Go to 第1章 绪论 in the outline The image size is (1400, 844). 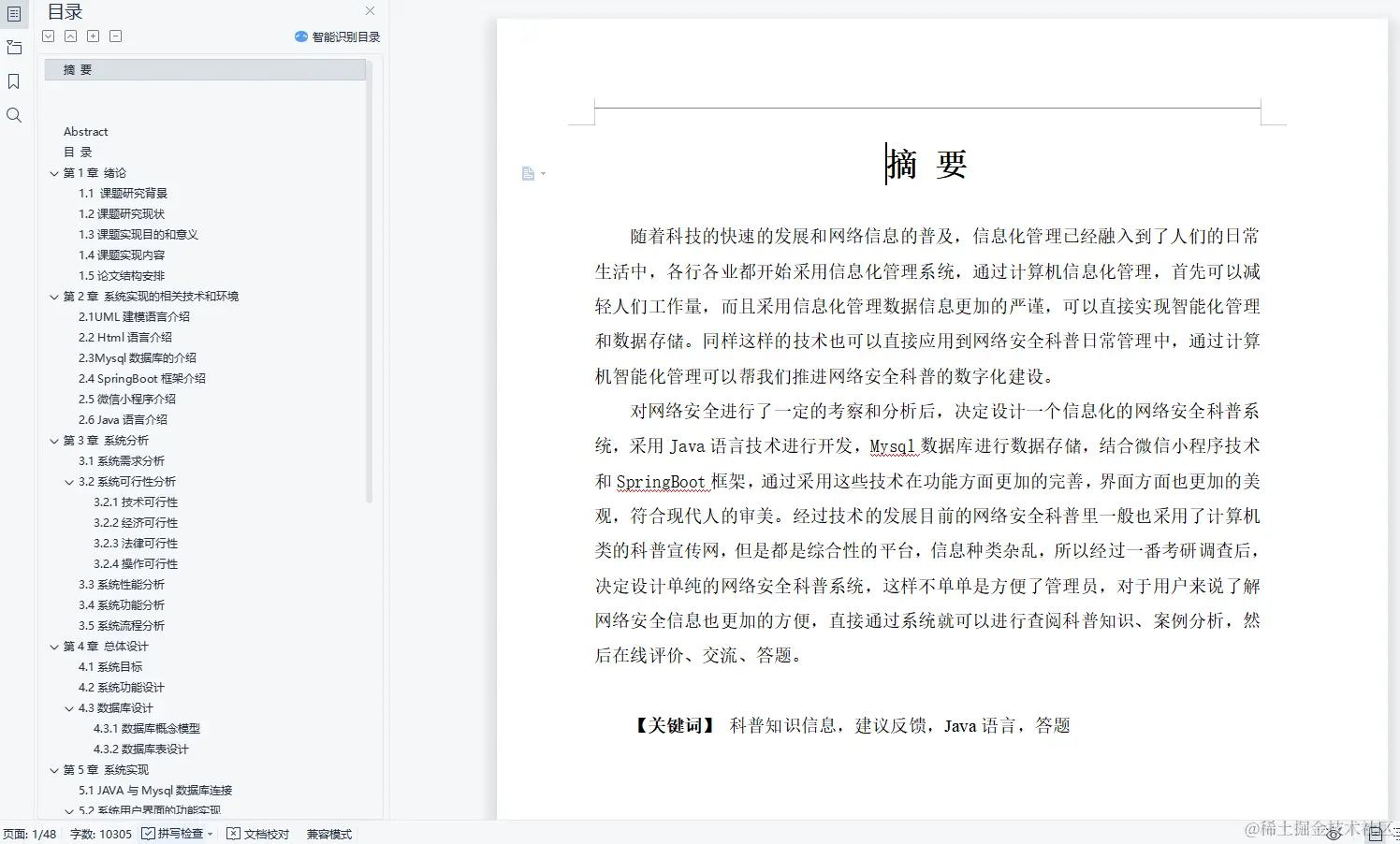click(95, 173)
